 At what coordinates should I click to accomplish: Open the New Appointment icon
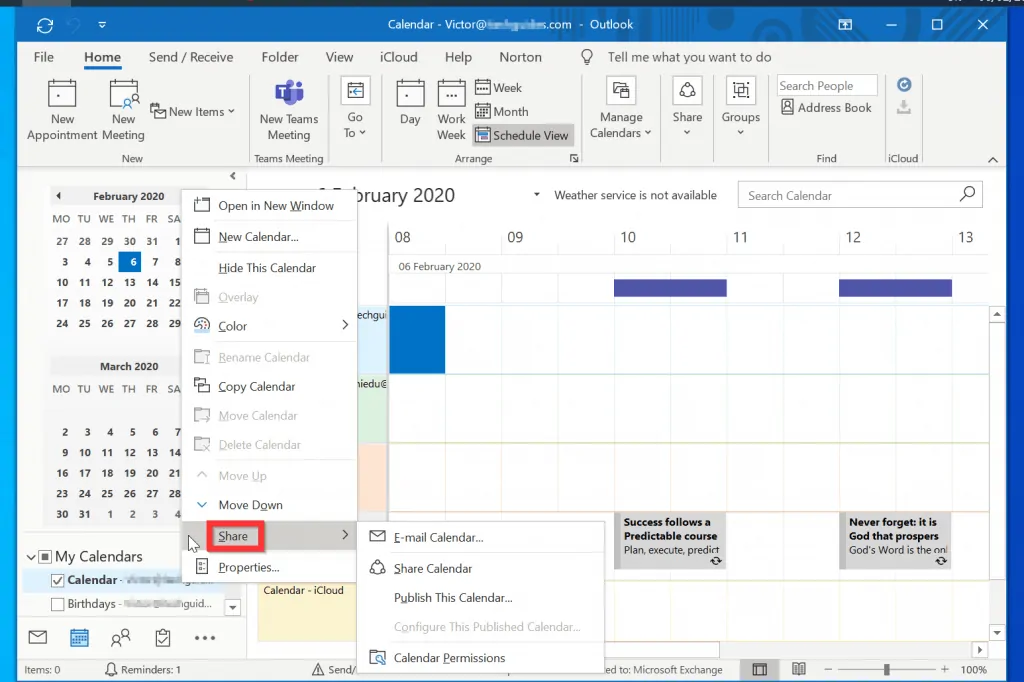[62, 93]
